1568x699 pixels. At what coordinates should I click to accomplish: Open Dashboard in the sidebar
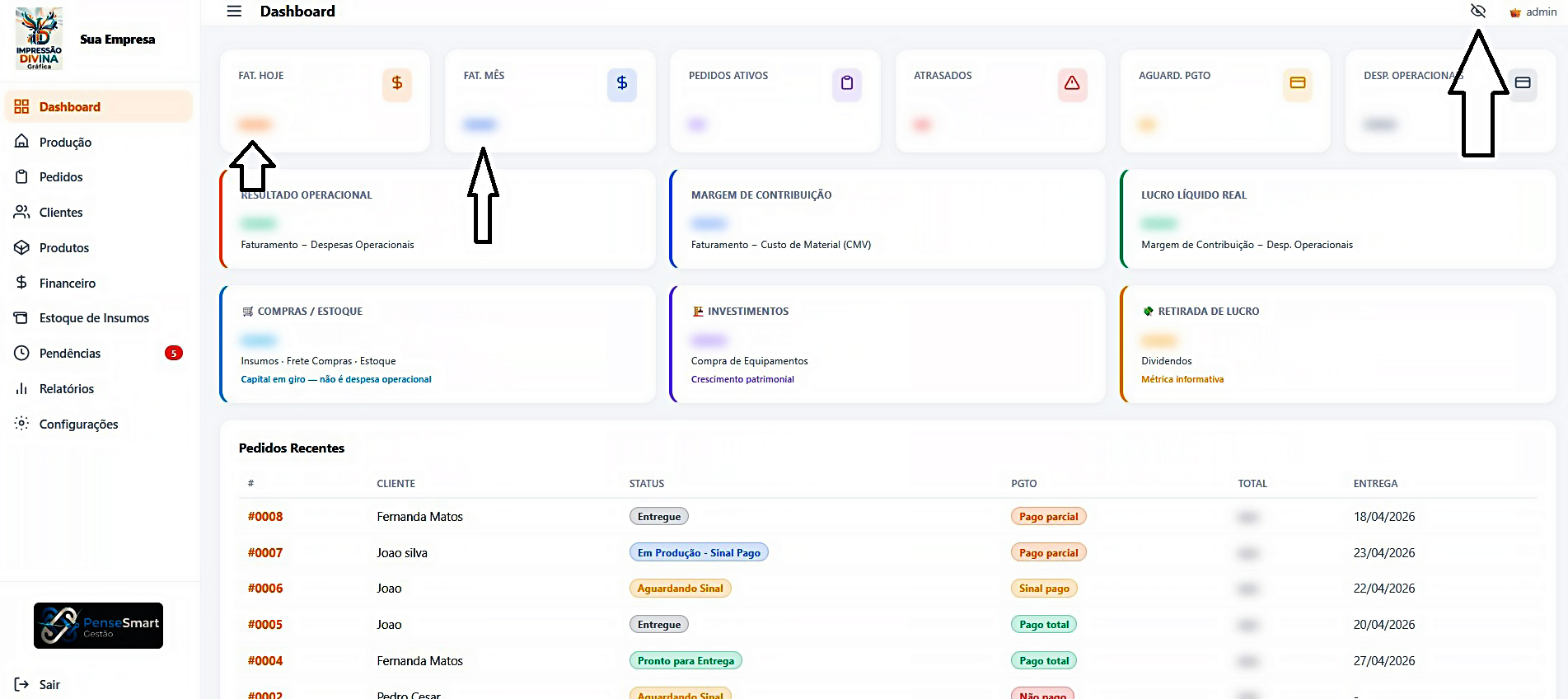click(x=99, y=106)
